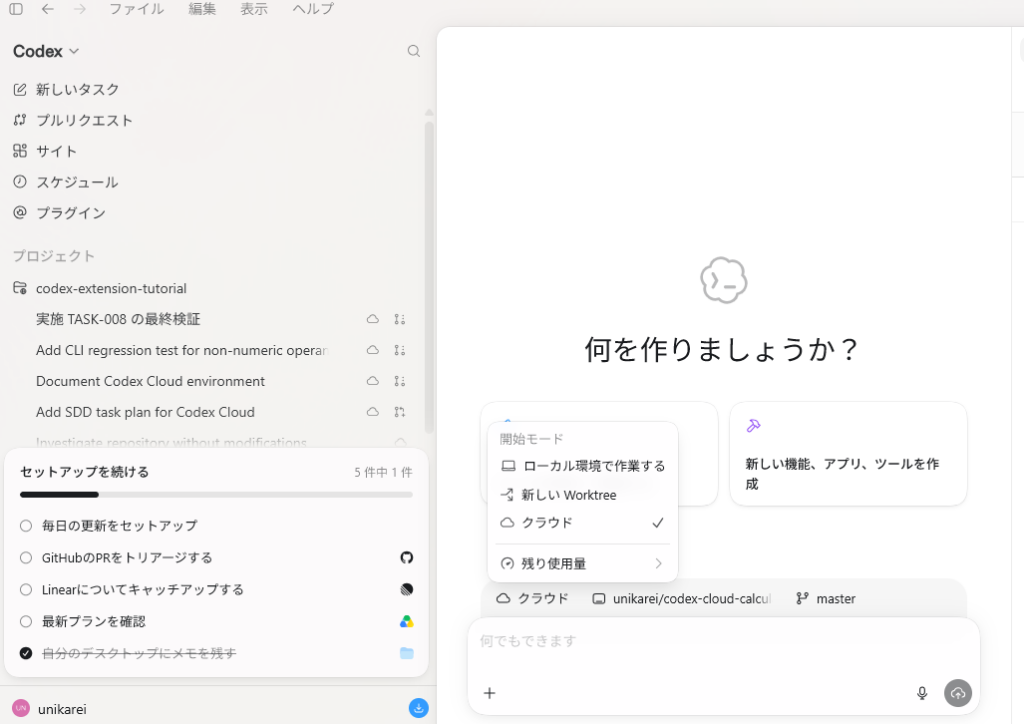This screenshot has height=724, width=1024.
Task: Open the unikarei account name
Action: (x=62, y=709)
